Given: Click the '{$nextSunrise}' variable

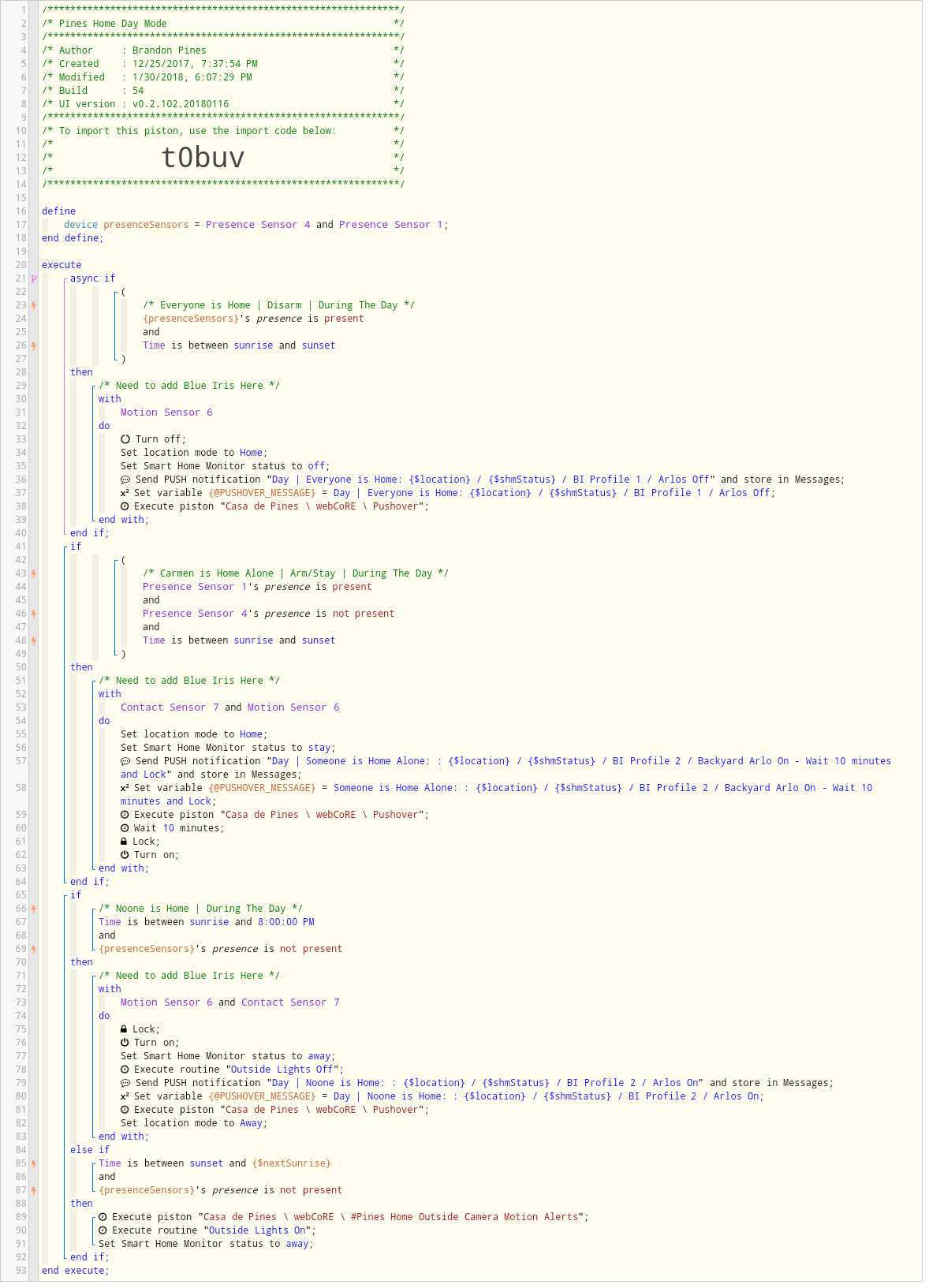Looking at the screenshot, I should click(x=291, y=1163).
